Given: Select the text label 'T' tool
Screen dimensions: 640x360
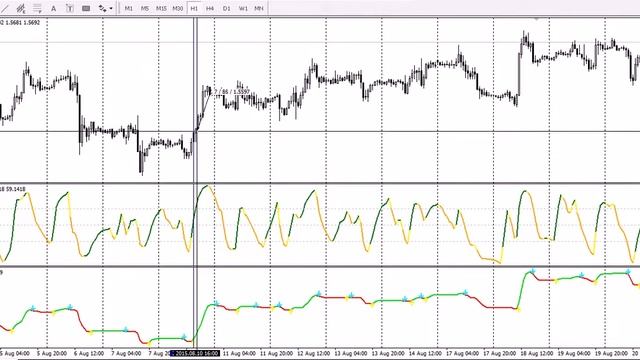Looking at the screenshot, I should click(70, 8).
